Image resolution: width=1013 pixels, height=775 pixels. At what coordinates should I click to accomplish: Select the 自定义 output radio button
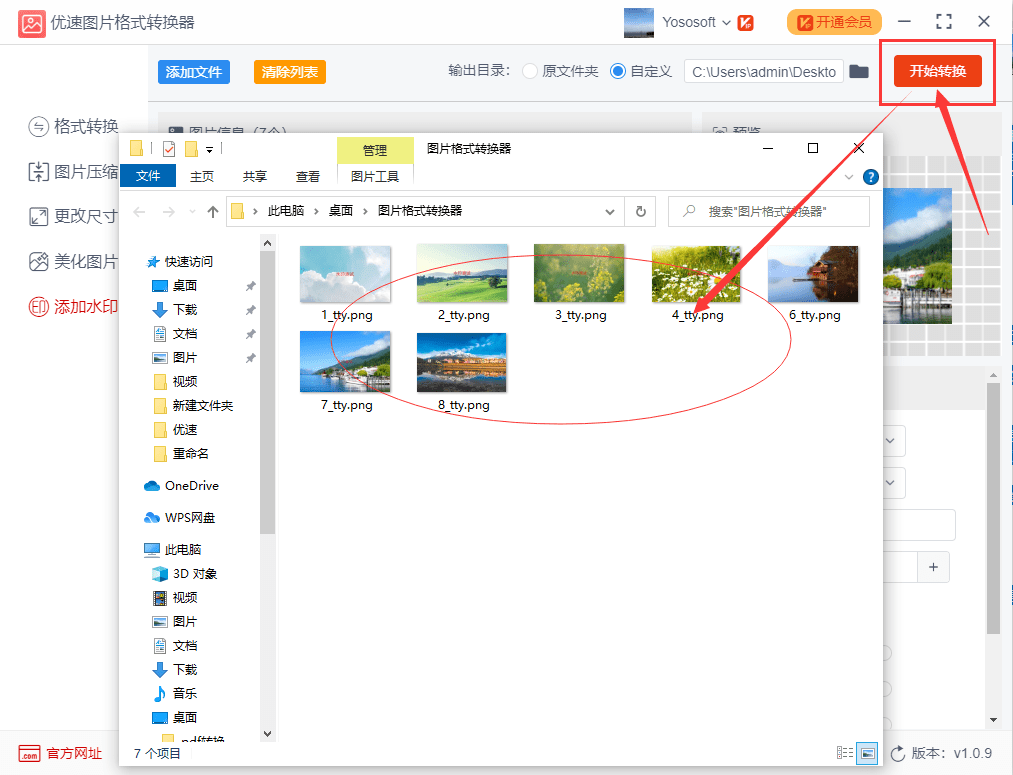pyautogui.click(x=617, y=72)
